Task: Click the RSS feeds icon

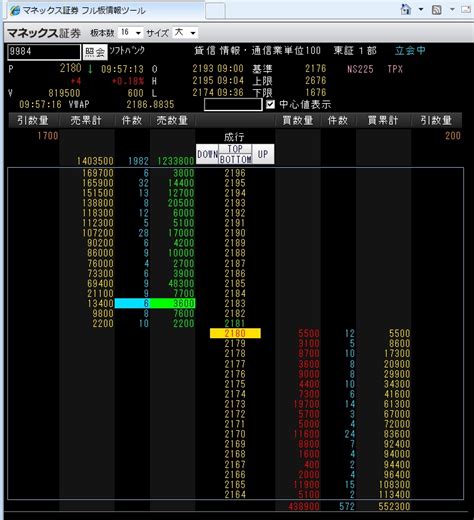Action: click(437, 10)
